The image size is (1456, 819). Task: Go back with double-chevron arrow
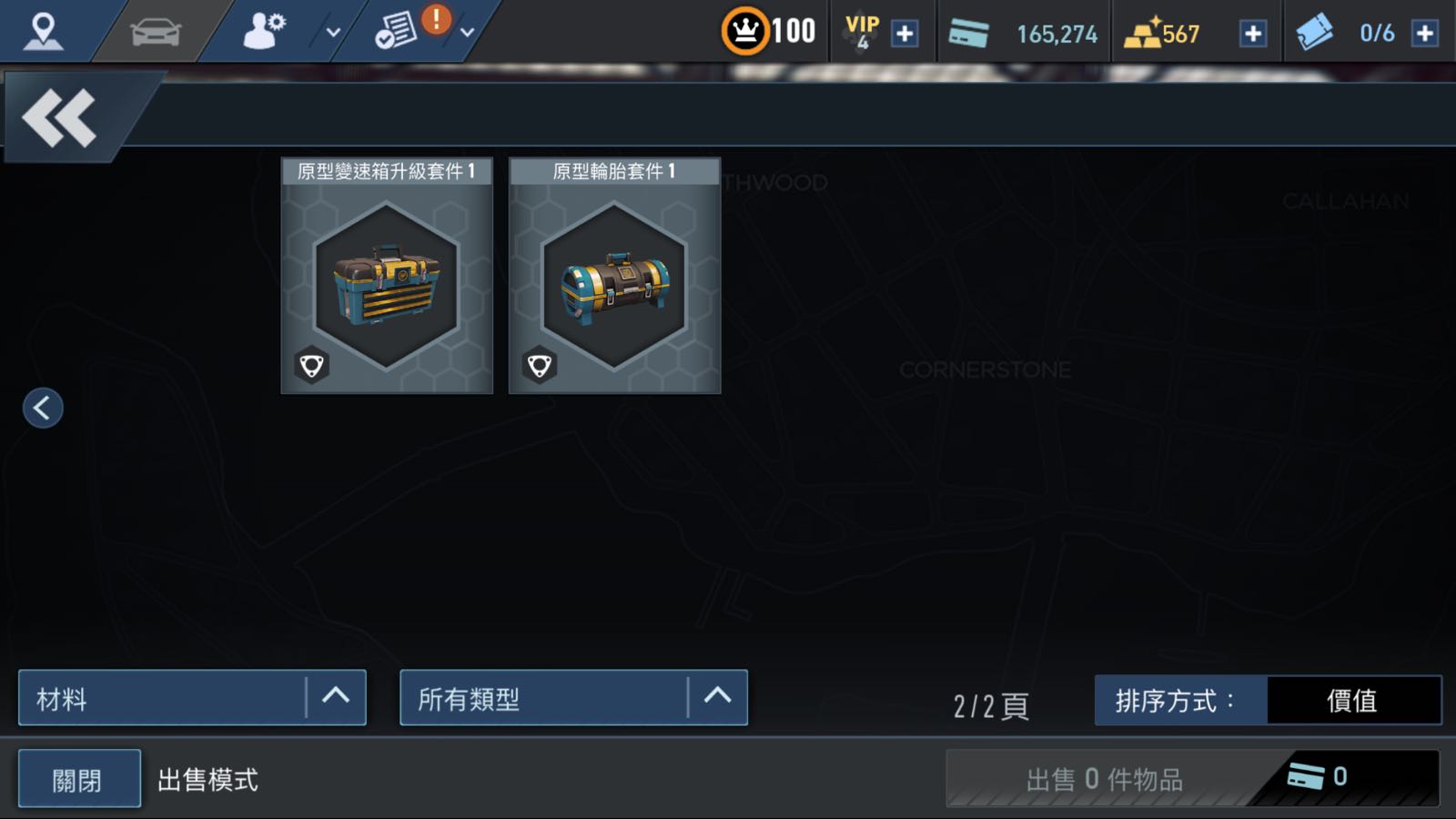pyautogui.click(x=60, y=117)
